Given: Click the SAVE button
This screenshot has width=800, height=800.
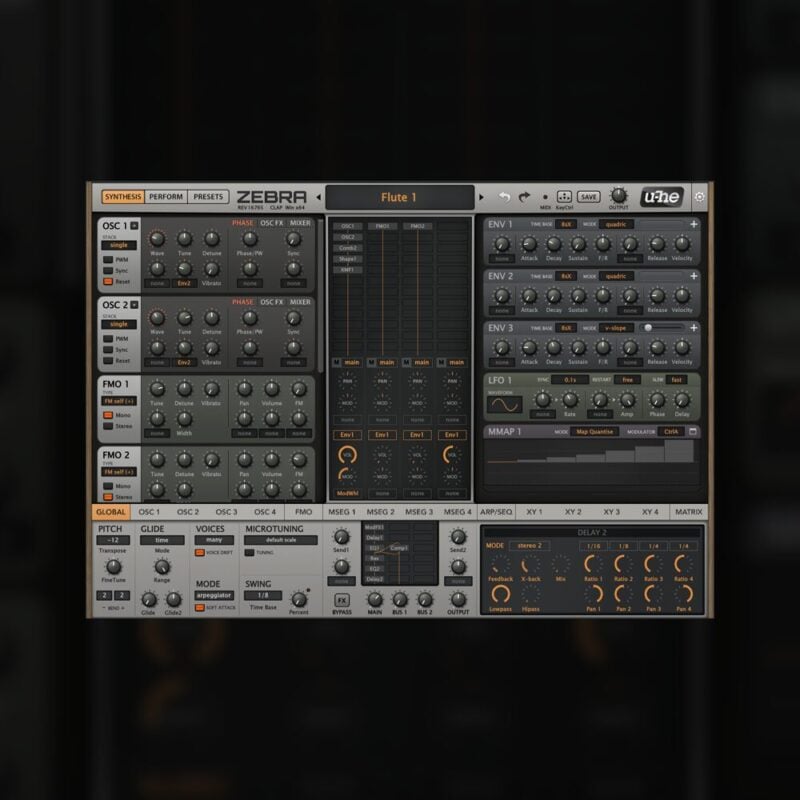Looking at the screenshot, I should click(588, 197).
